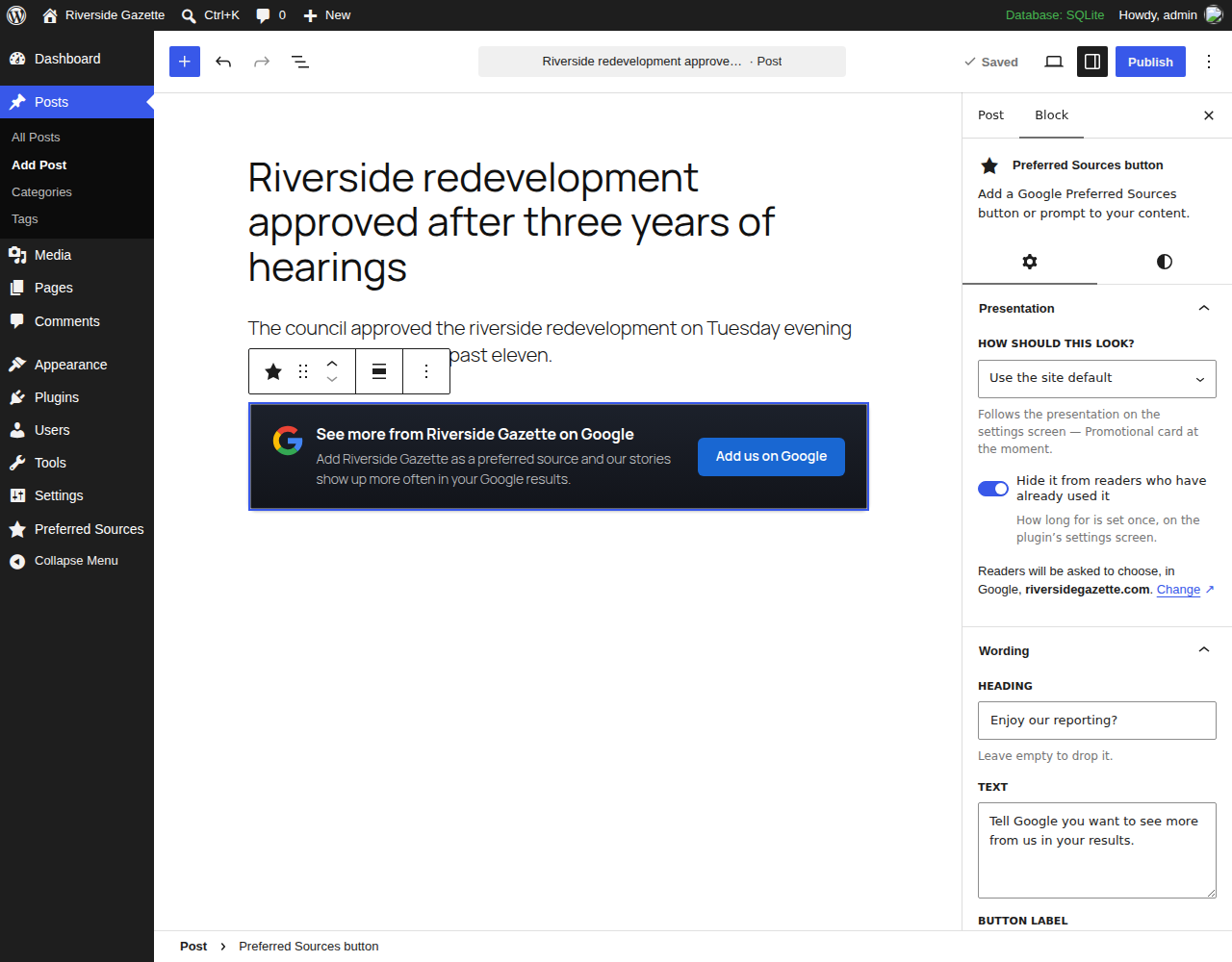Screen dimensions: 1232x962
Task: Toggle 'Hide it from readers who have already used it'
Action: (993, 489)
